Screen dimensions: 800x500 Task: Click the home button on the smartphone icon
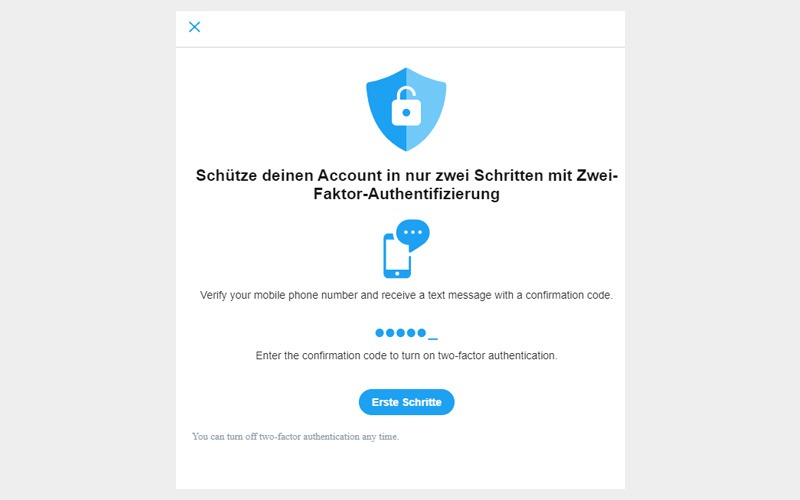click(x=397, y=274)
